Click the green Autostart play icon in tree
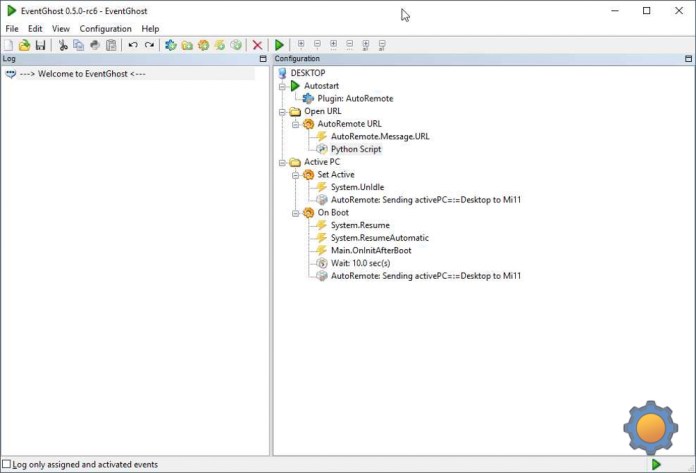 [x=295, y=86]
